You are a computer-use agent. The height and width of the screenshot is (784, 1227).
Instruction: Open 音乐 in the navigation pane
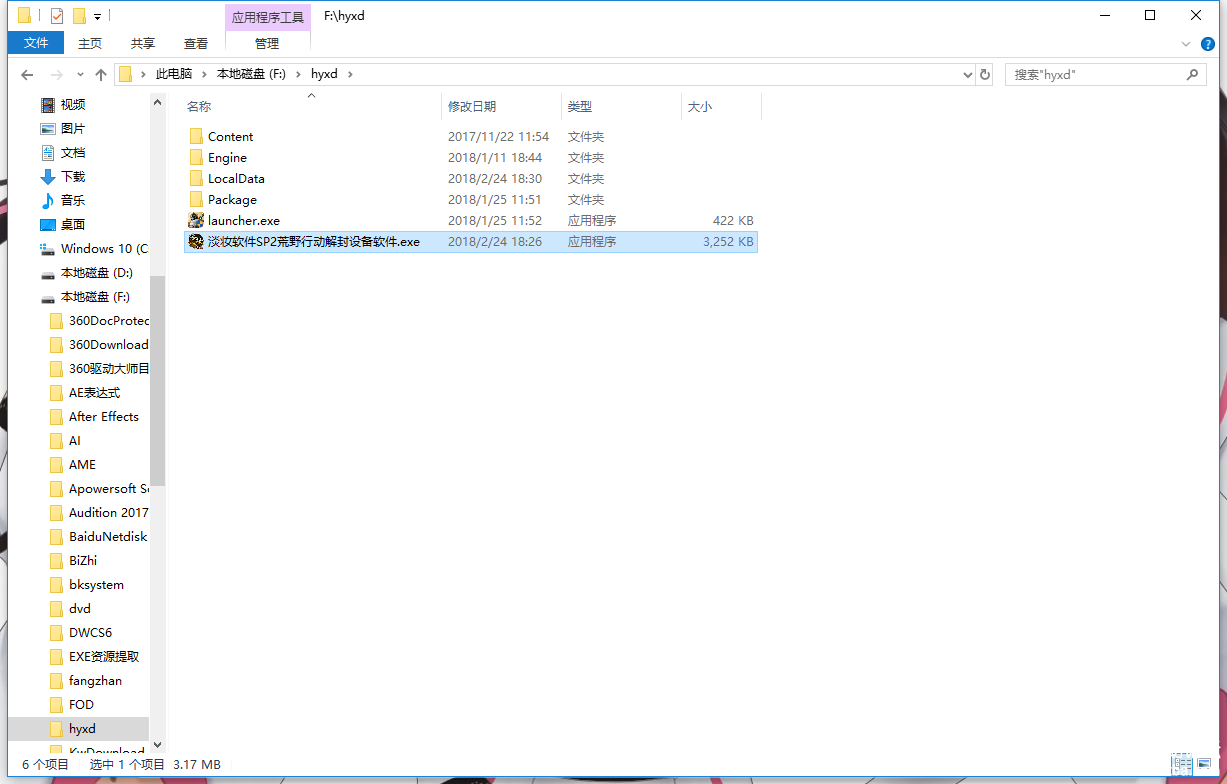point(73,201)
